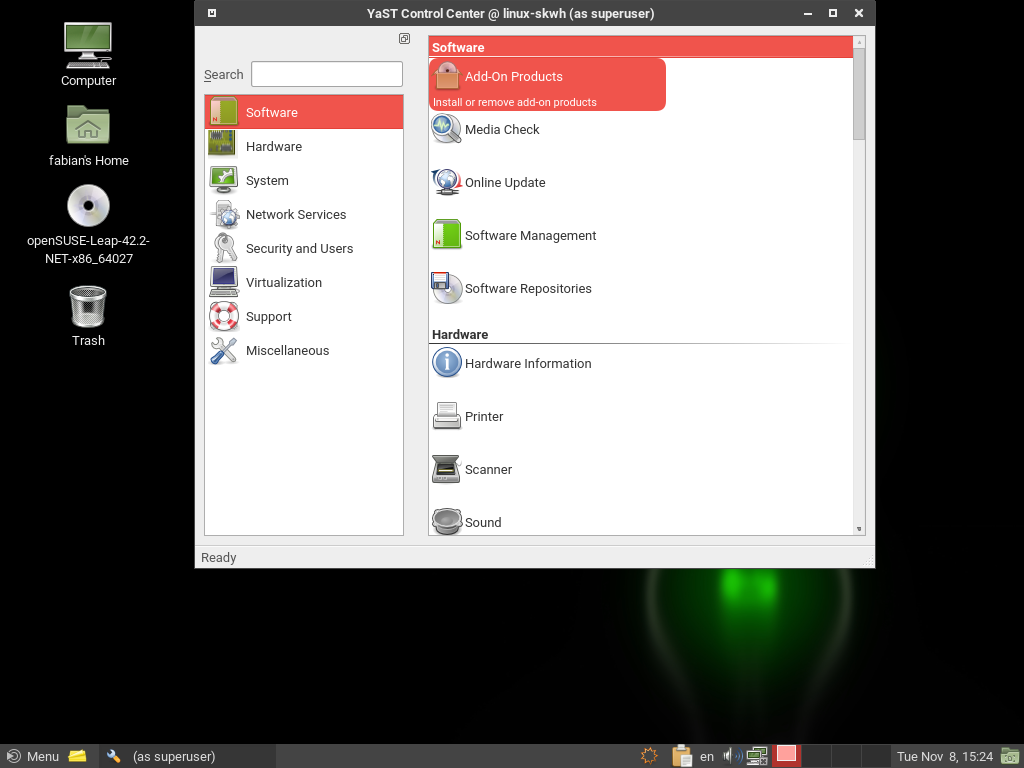Select Miscellaneous category in sidebar

pyautogui.click(x=287, y=351)
